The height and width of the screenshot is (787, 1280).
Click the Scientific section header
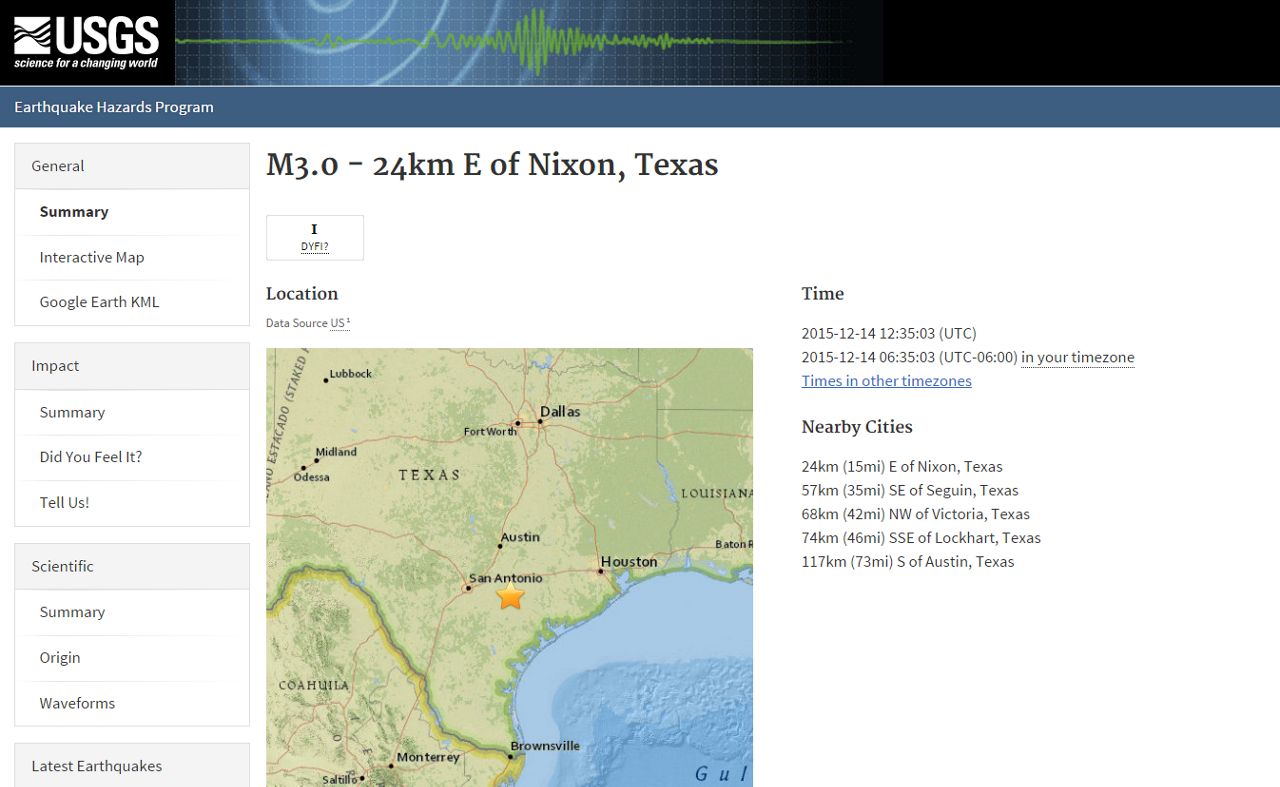tap(62, 566)
